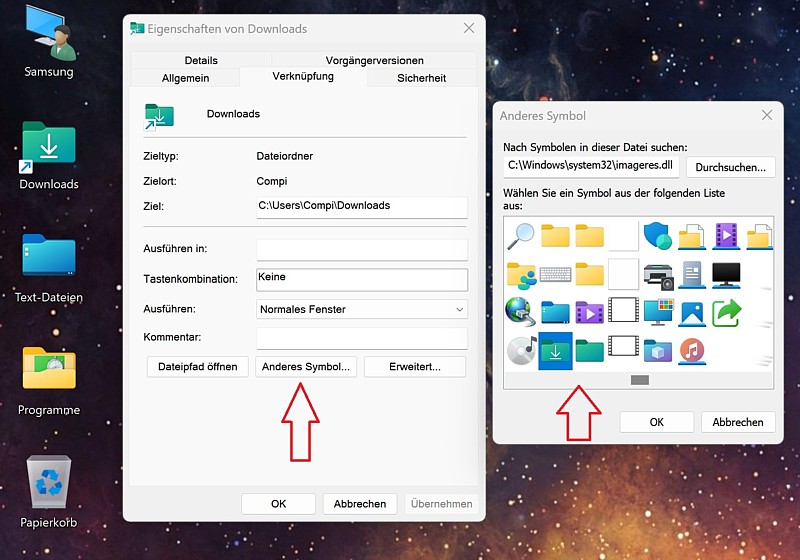Viewport: 800px width, 560px height.
Task: Close the Eigenschaften von Downloads window
Action: 469,28
